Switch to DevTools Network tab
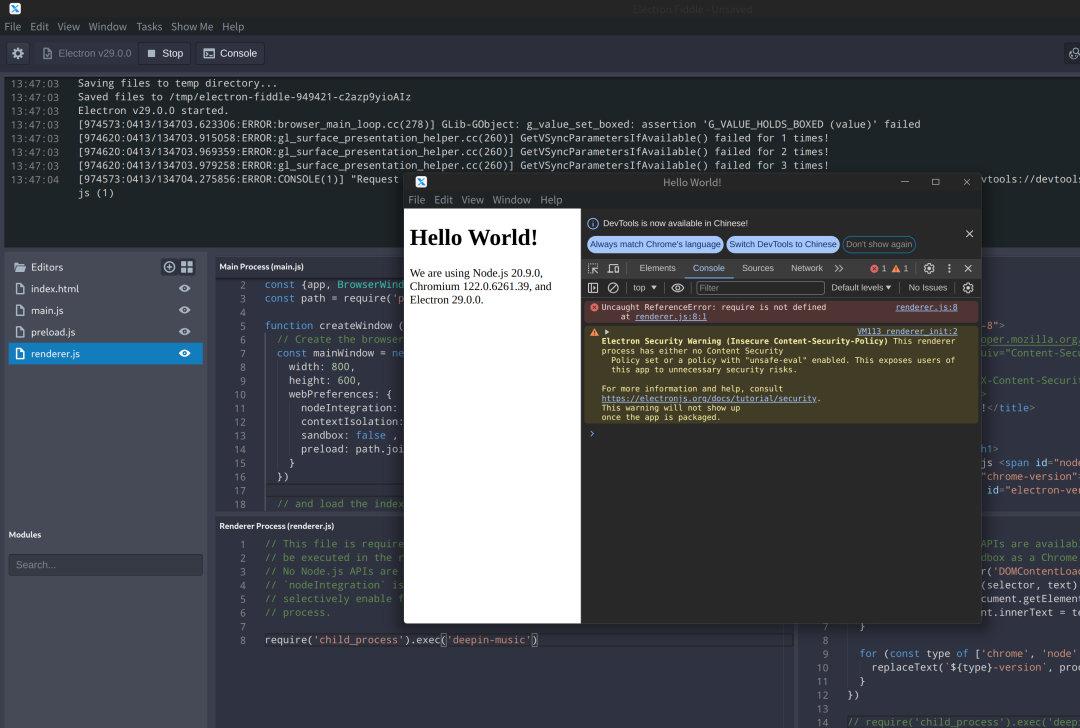Image resolution: width=1080 pixels, height=728 pixels. [807, 268]
